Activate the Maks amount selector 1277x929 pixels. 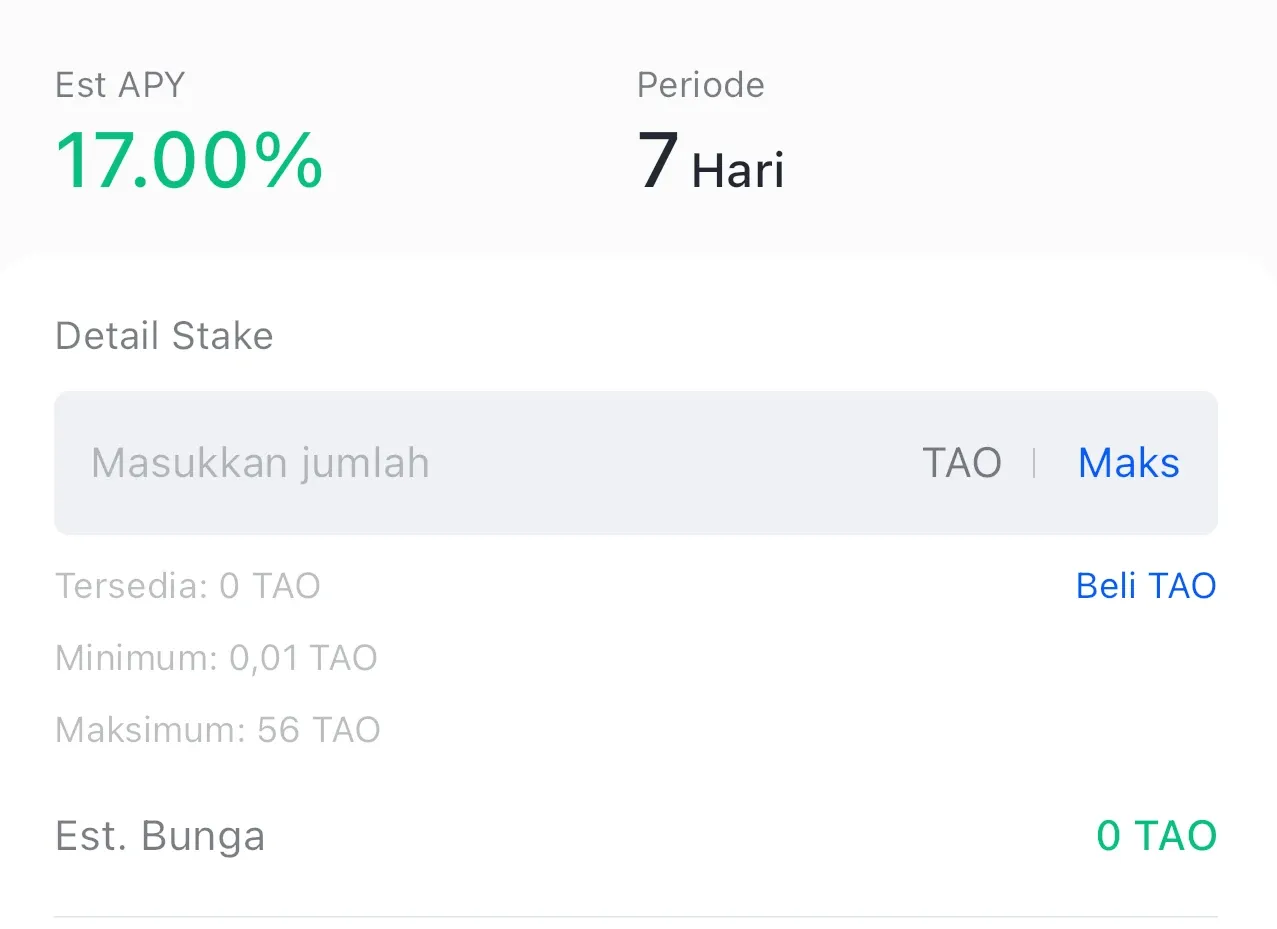pos(1127,462)
